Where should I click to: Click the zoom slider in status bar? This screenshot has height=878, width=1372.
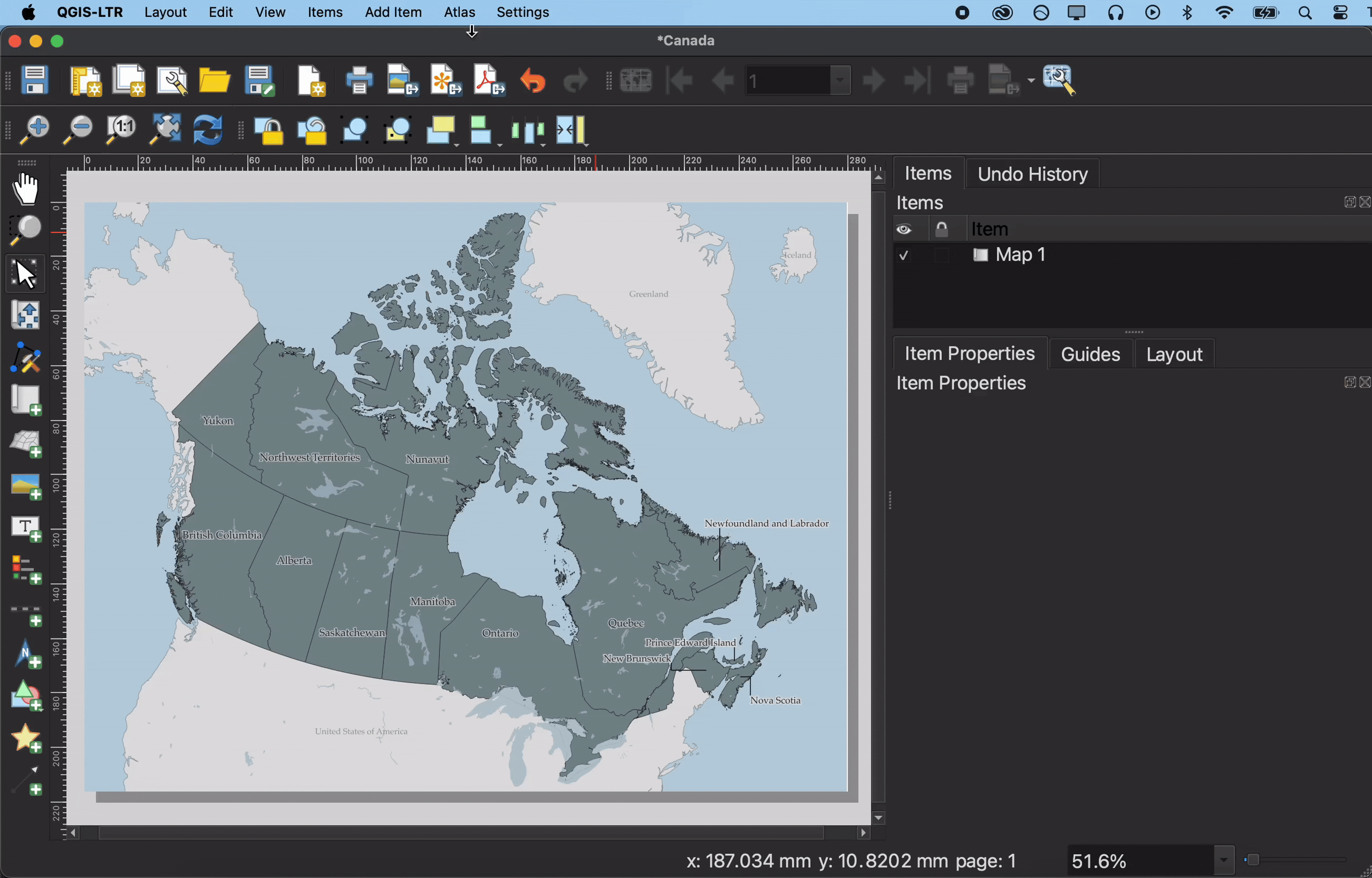pos(1253,860)
